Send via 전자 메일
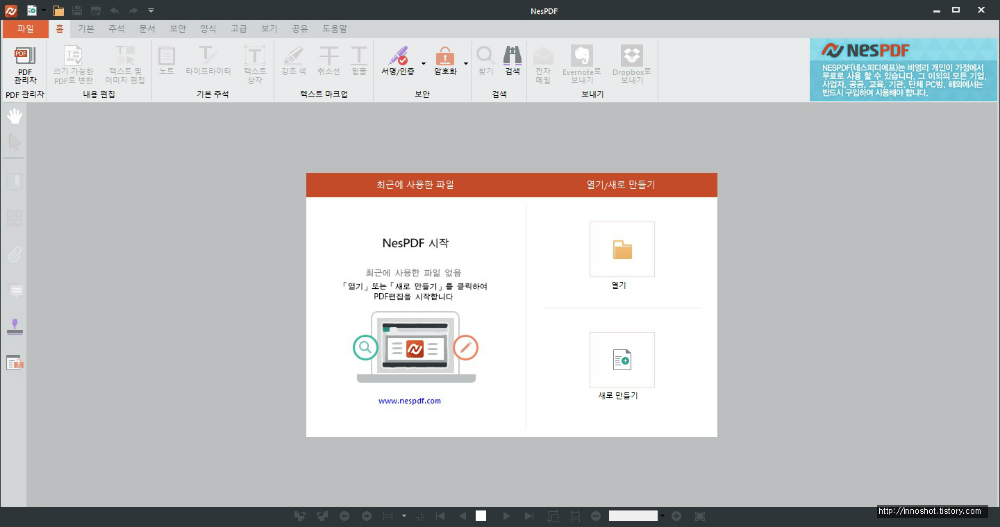 tap(543, 64)
